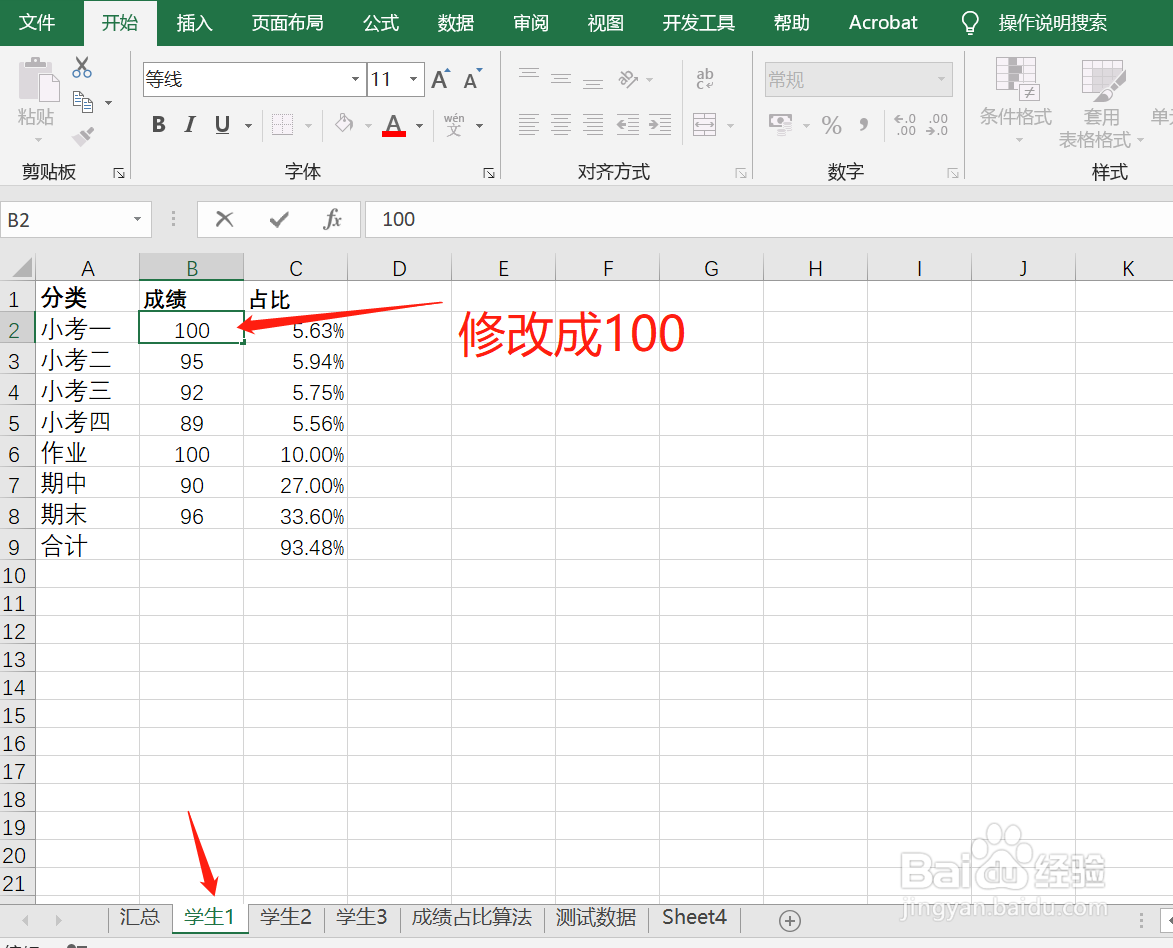Open the 汇总 worksheet tab
This screenshot has width=1173, height=948.
140,917
